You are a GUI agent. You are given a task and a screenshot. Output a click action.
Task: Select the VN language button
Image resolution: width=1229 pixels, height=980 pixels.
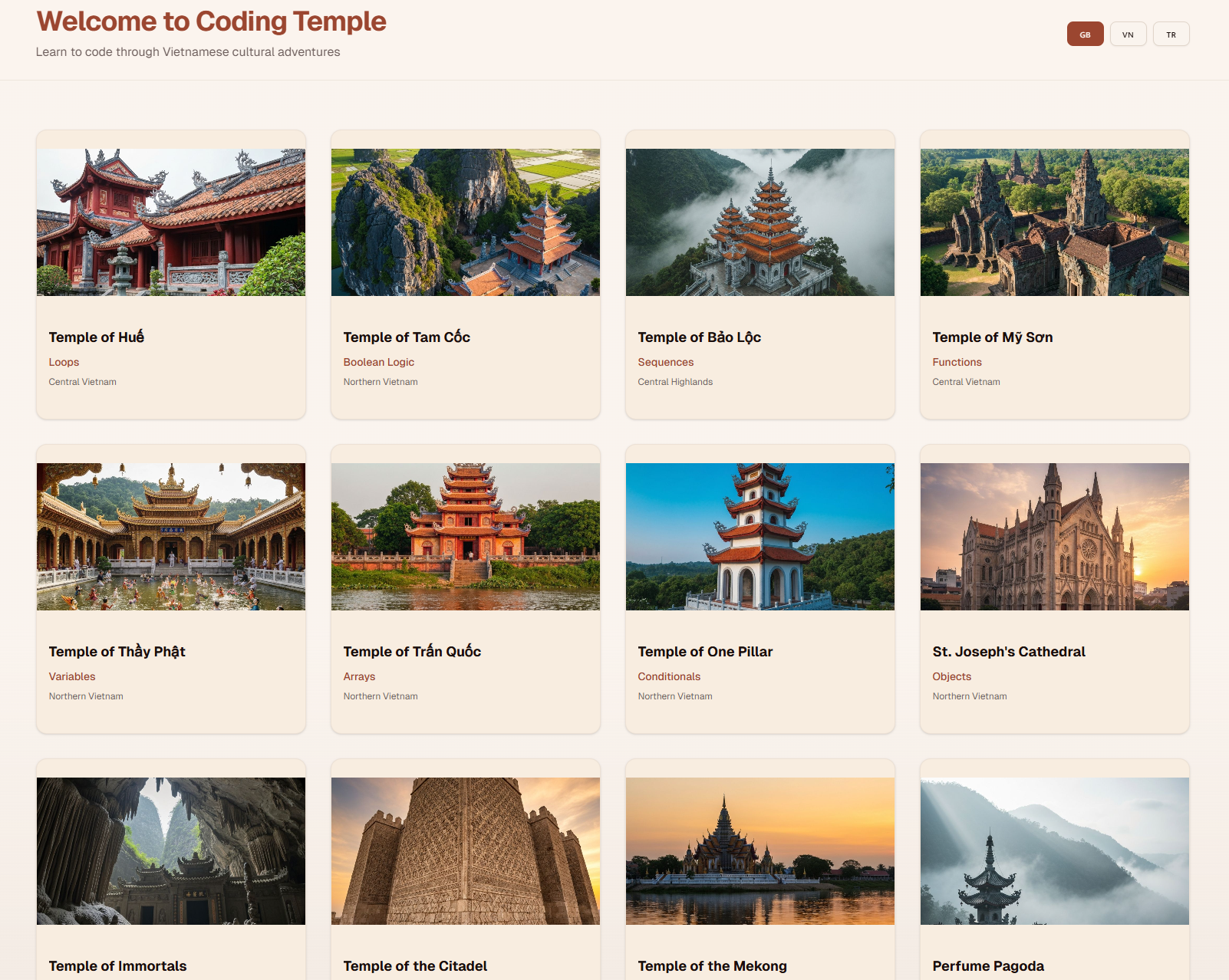1128,35
